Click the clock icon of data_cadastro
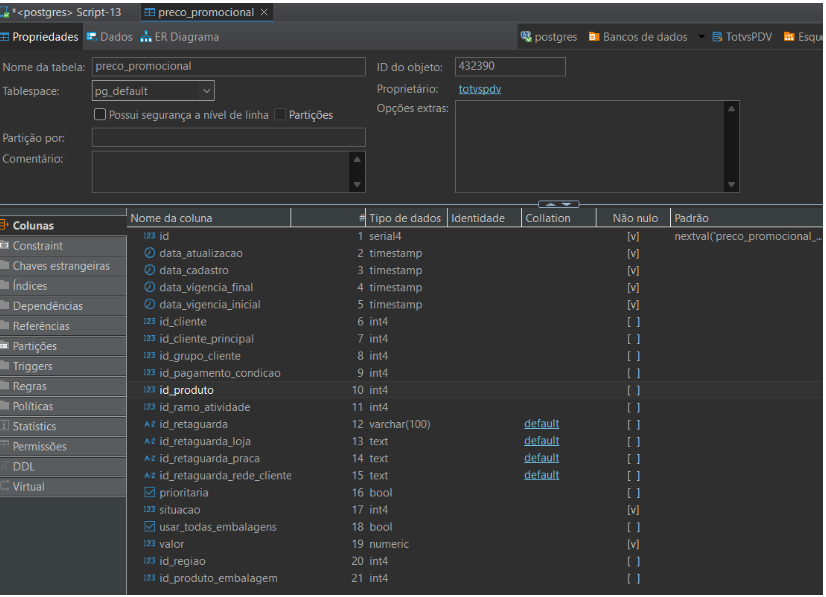Screen dimensions: 826x597 (150, 270)
